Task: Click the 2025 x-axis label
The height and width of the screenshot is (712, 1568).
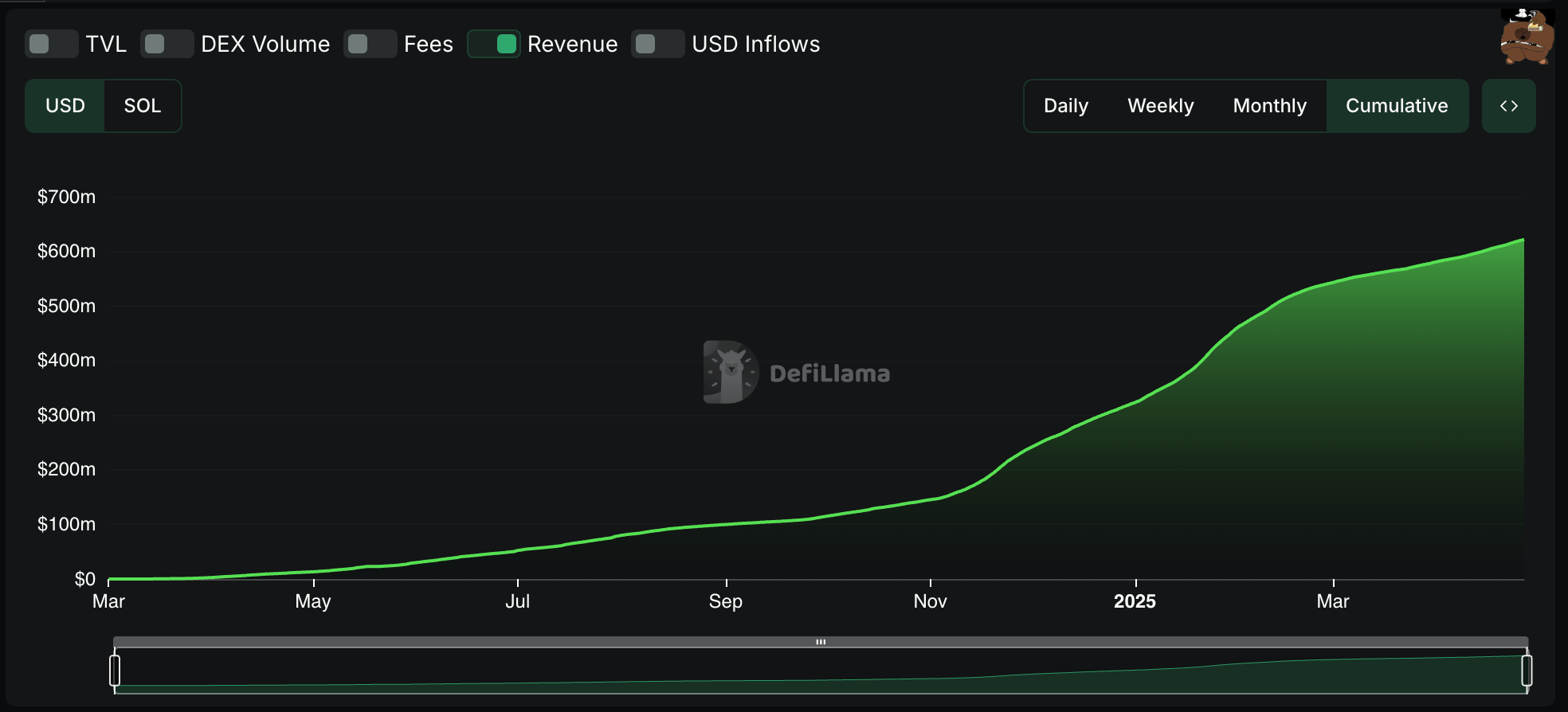Action: pyautogui.click(x=1135, y=601)
